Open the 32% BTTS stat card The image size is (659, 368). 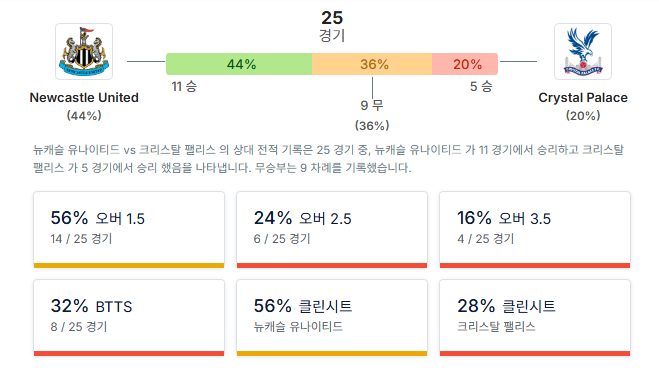(129, 318)
